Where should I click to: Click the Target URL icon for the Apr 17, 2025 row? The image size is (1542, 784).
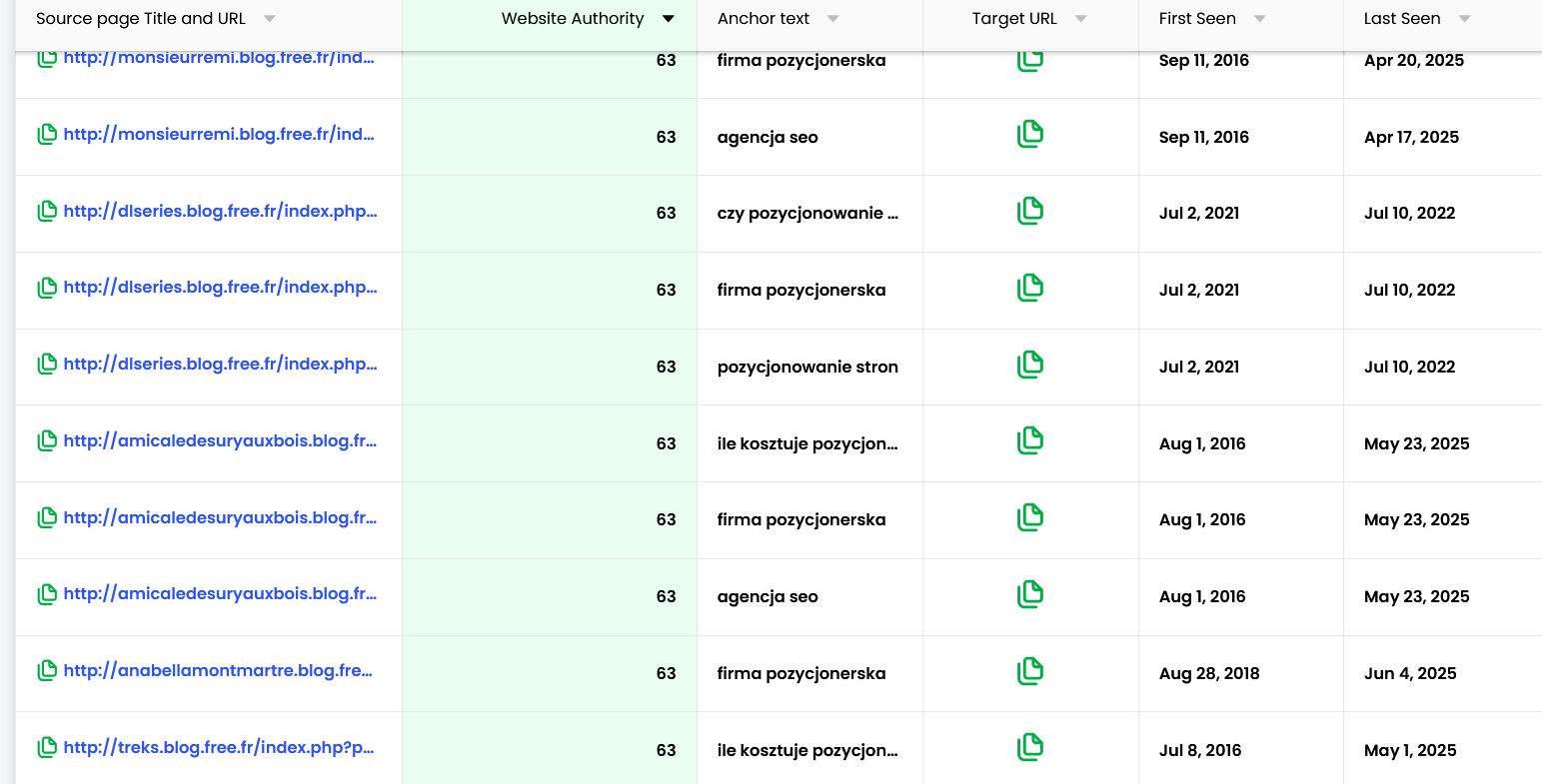pos(1029,135)
